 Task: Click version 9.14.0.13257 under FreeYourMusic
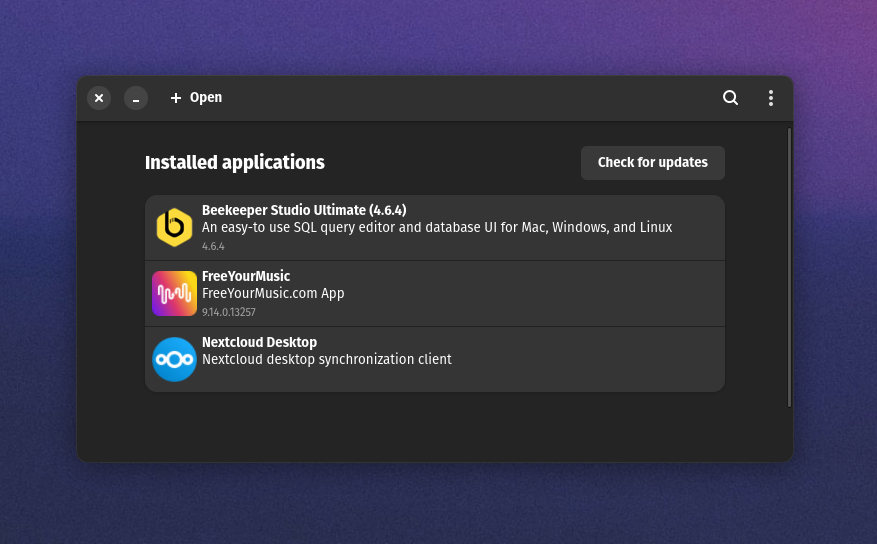tap(229, 313)
